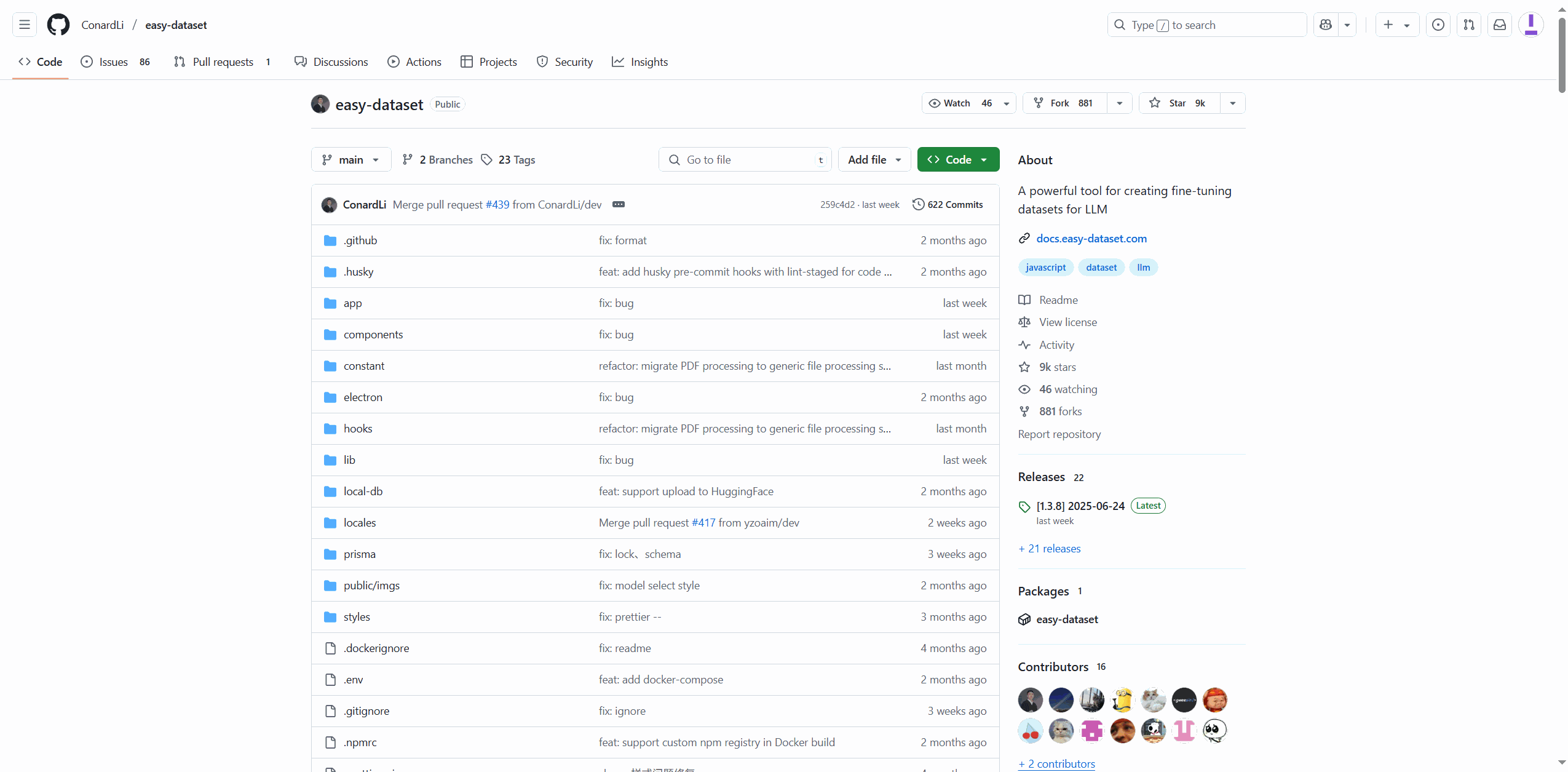Click the 881 forks fork icon
This screenshot has height=772, width=1568.
1024,412
